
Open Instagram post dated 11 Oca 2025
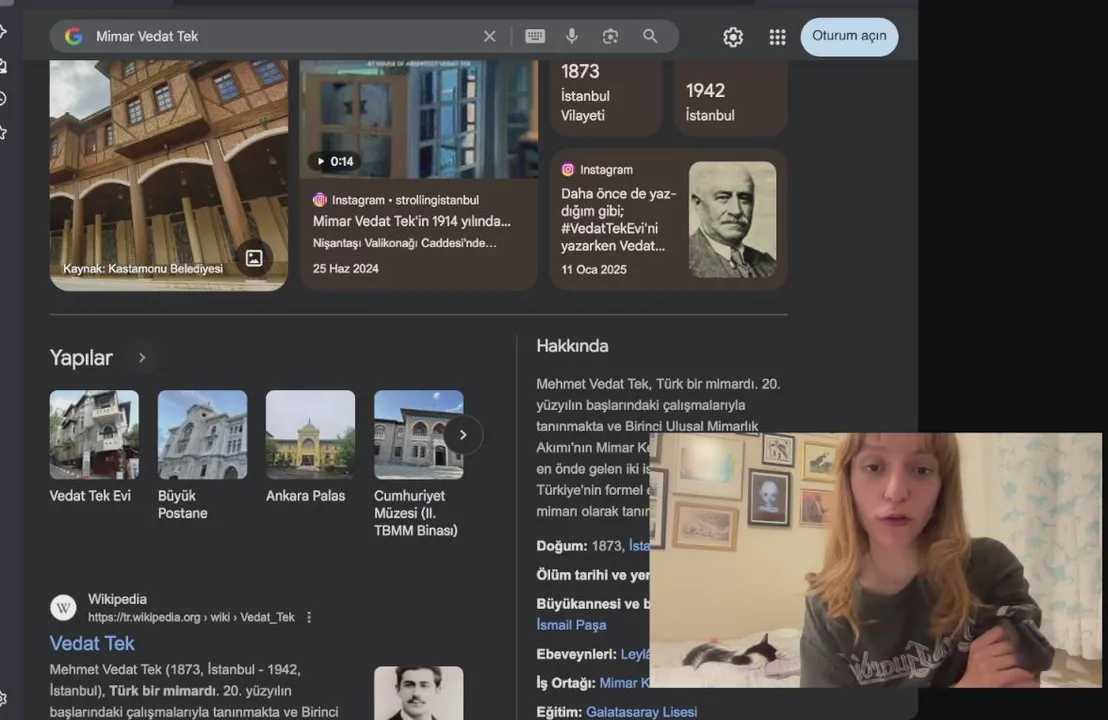point(668,219)
